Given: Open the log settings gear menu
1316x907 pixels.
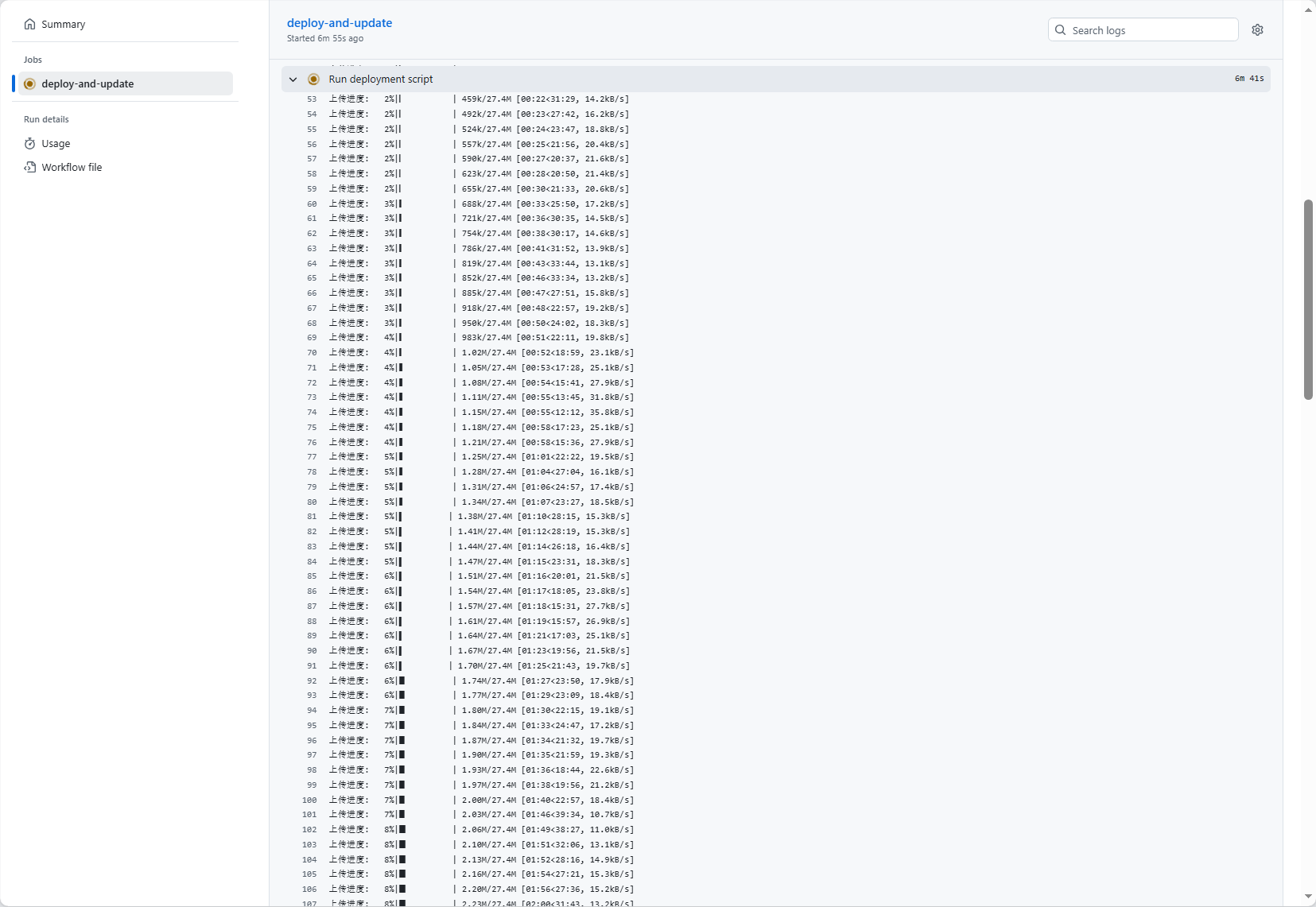Looking at the screenshot, I should [1257, 30].
